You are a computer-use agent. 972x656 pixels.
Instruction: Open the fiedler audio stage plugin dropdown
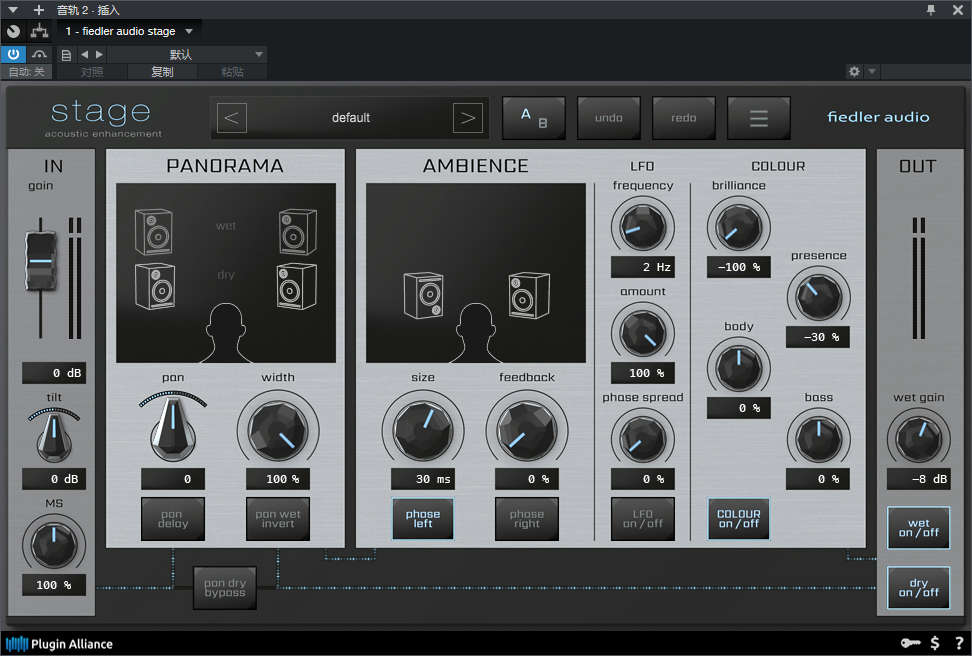129,31
